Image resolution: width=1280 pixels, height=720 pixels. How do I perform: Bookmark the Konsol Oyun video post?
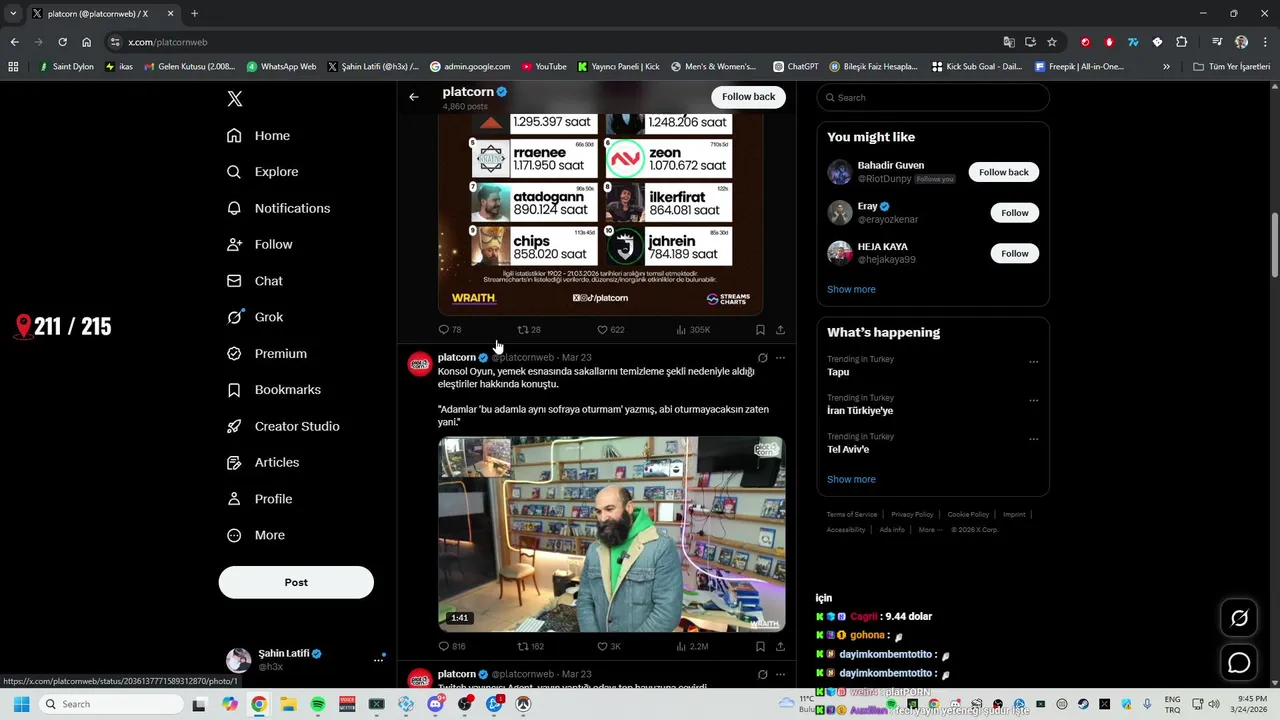point(760,646)
